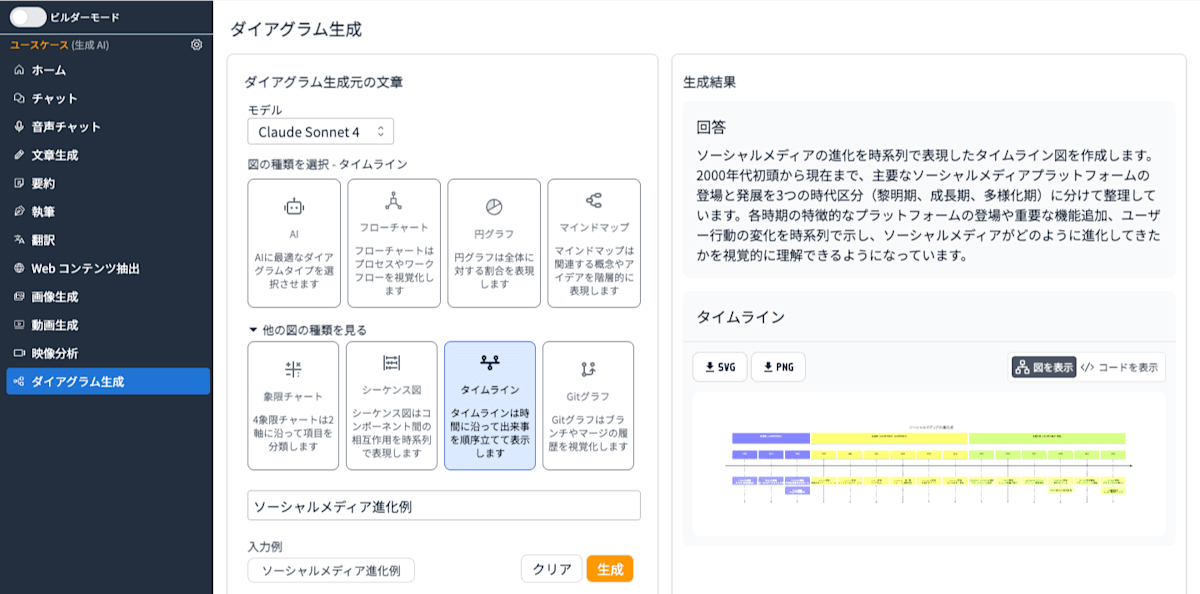Choose the 象限チャート diagram icon
Screen dimensions: 1200x594
coord(293,369)
